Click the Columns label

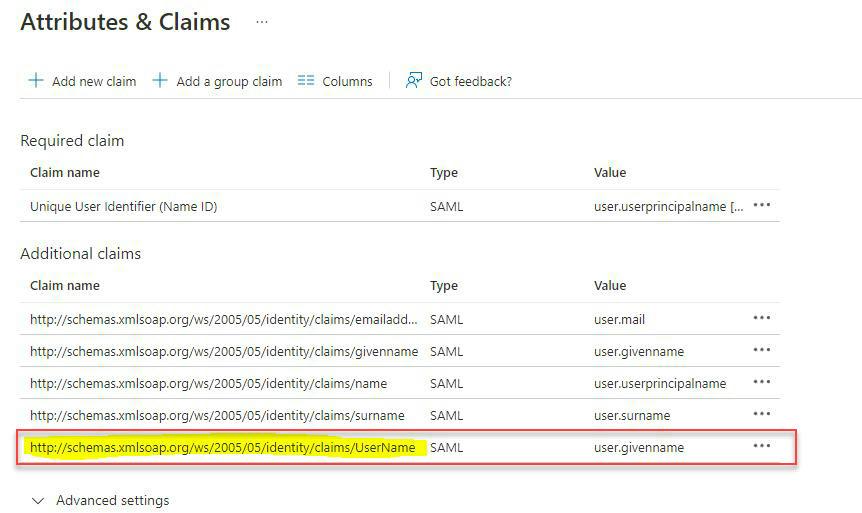[x=347, y=81]
